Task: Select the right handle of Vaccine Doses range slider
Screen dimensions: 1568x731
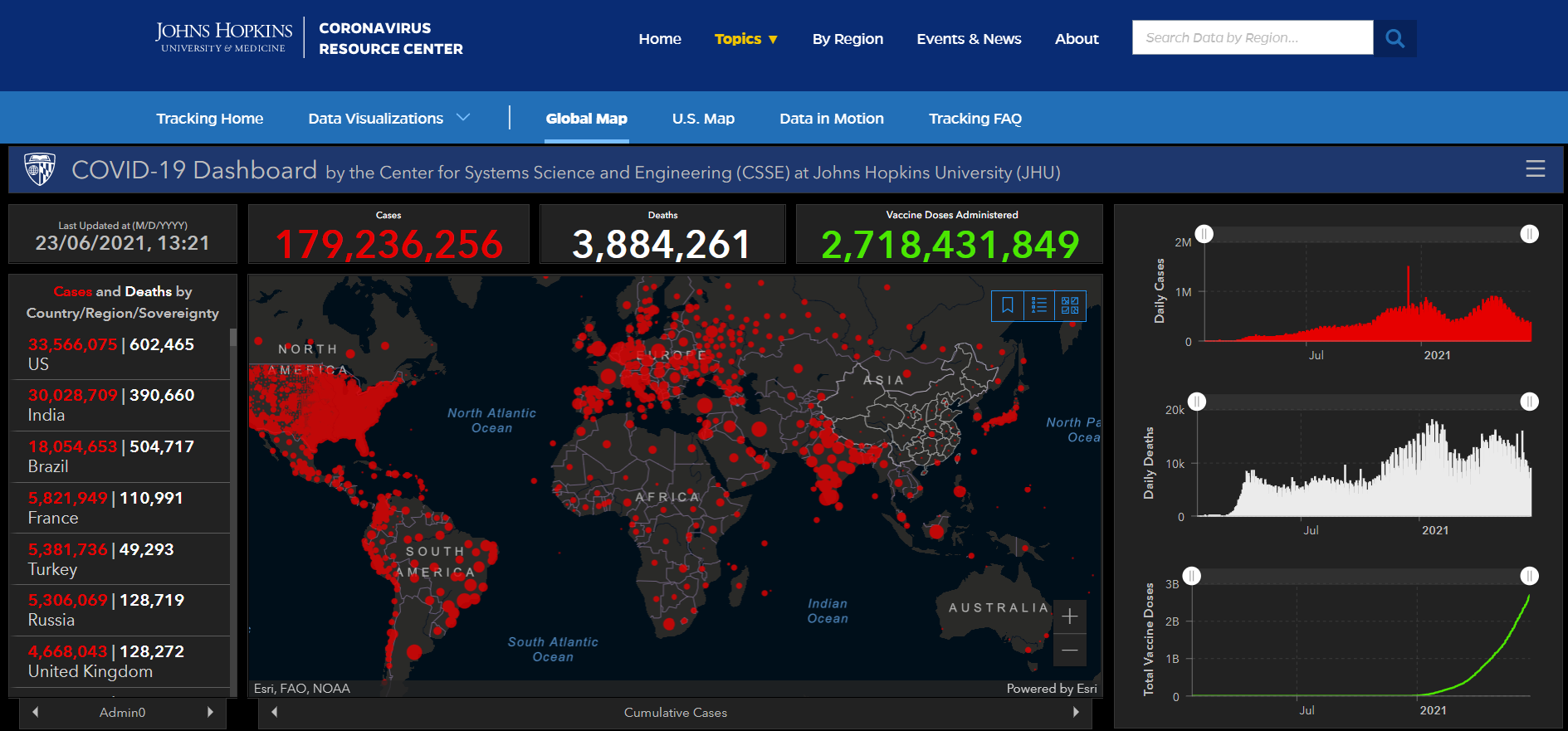Action: (1529, 576)
